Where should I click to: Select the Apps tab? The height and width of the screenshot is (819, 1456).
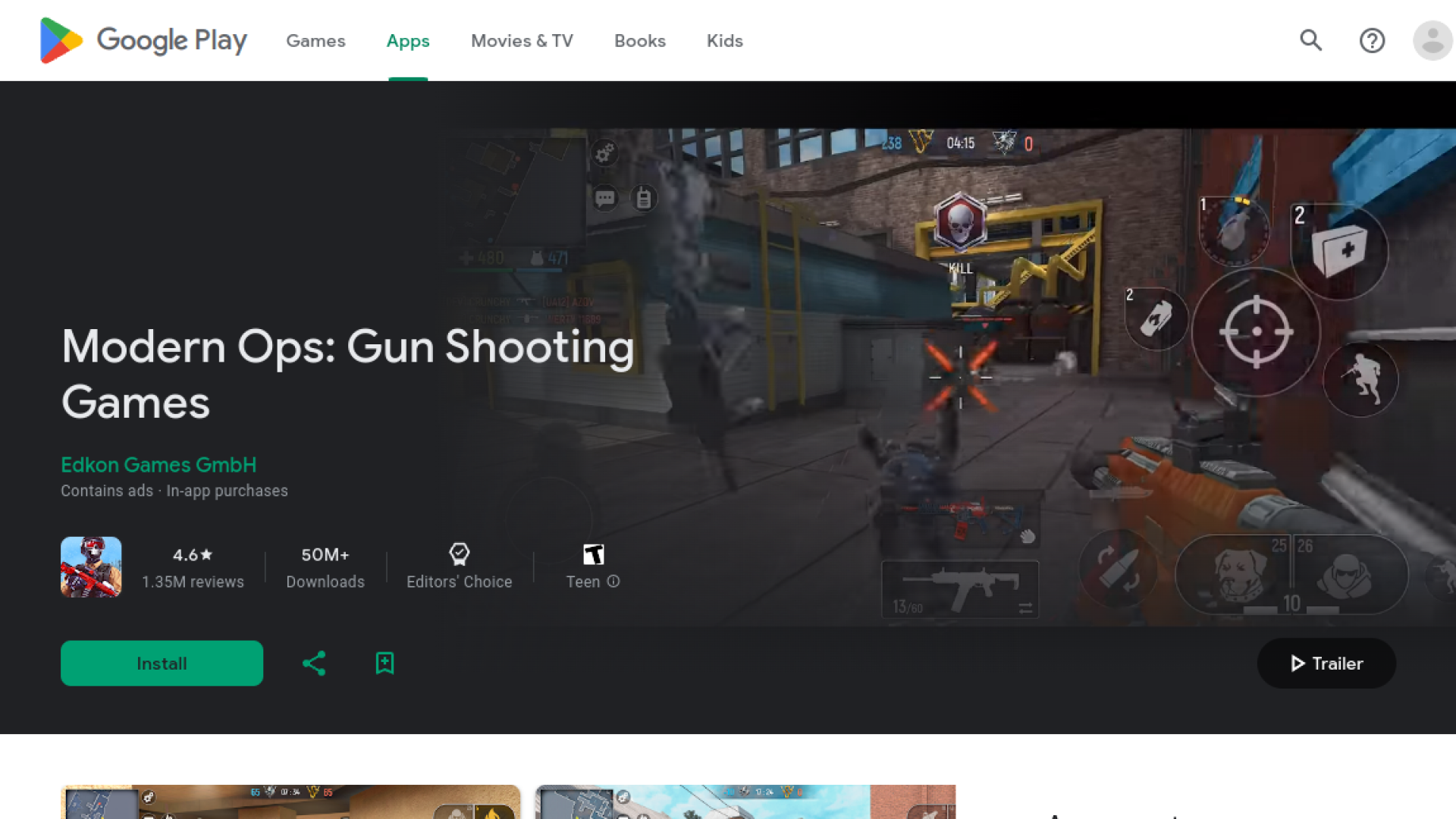click(x=408, y=41)
